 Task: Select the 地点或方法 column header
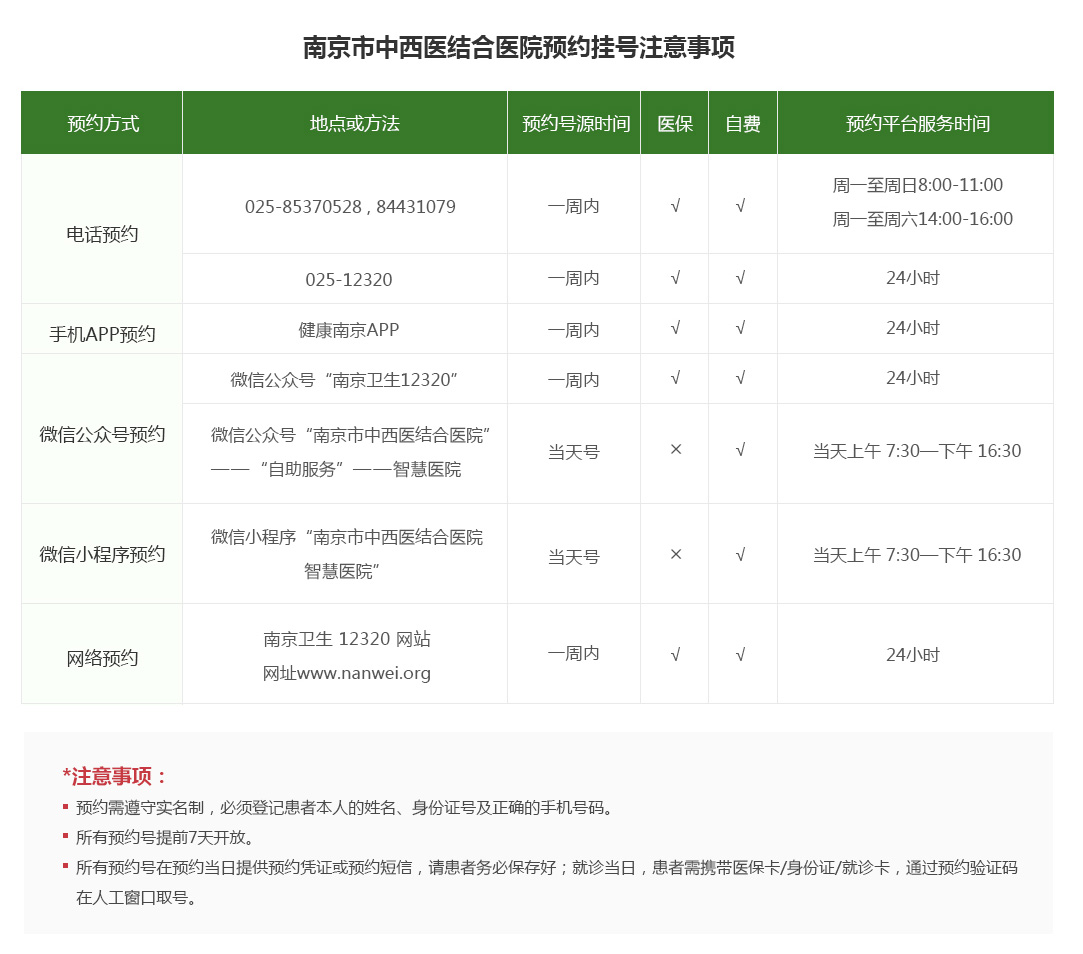tap(344, 123)
